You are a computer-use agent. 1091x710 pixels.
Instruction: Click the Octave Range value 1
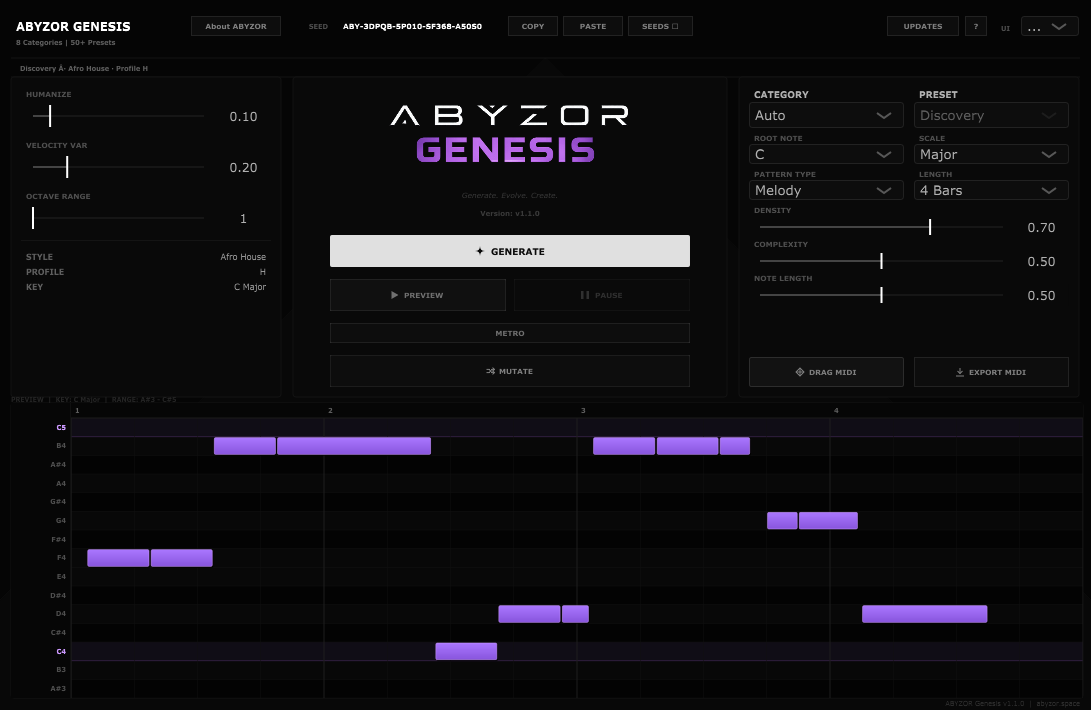tap(243, 219)
